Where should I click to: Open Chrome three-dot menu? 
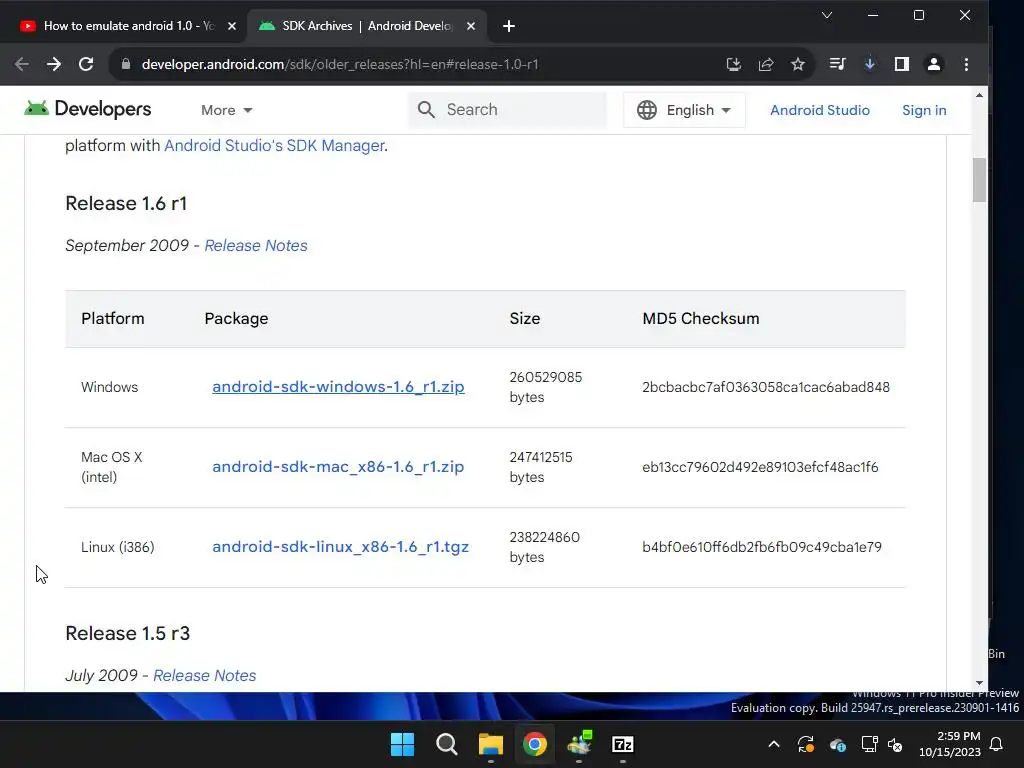click(x=967, y=64)
